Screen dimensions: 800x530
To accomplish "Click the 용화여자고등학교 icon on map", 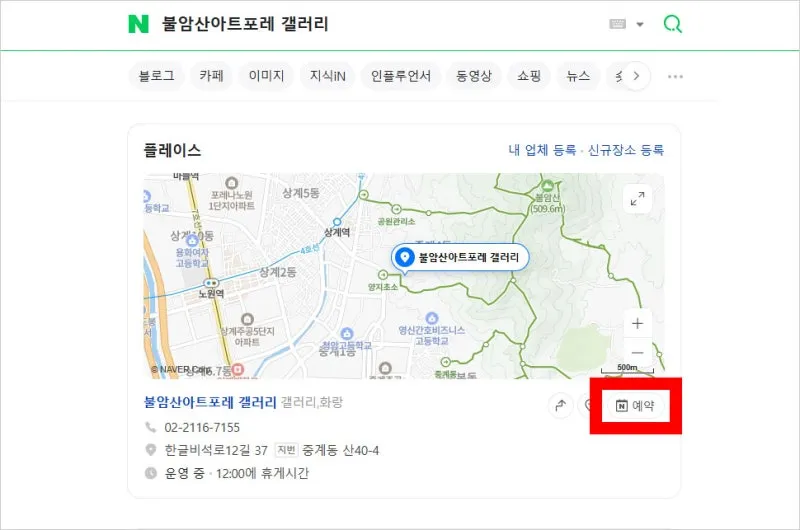I will point(192,240).
